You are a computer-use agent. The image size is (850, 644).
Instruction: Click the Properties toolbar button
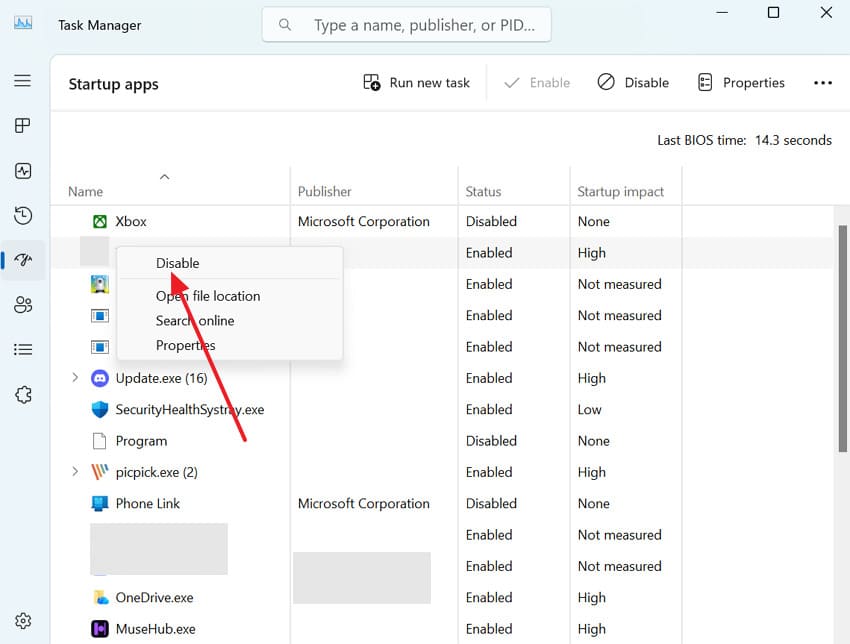[x=741, y=83]
